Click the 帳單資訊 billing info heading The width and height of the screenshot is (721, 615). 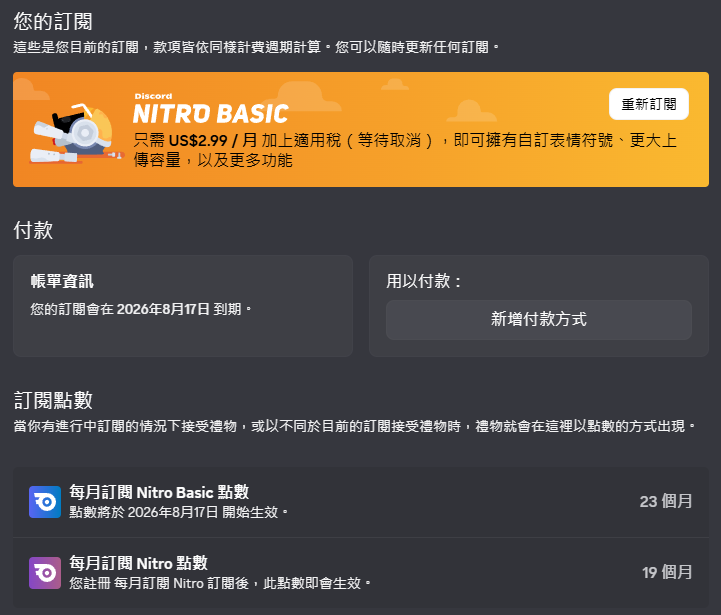tap(62, 281)
